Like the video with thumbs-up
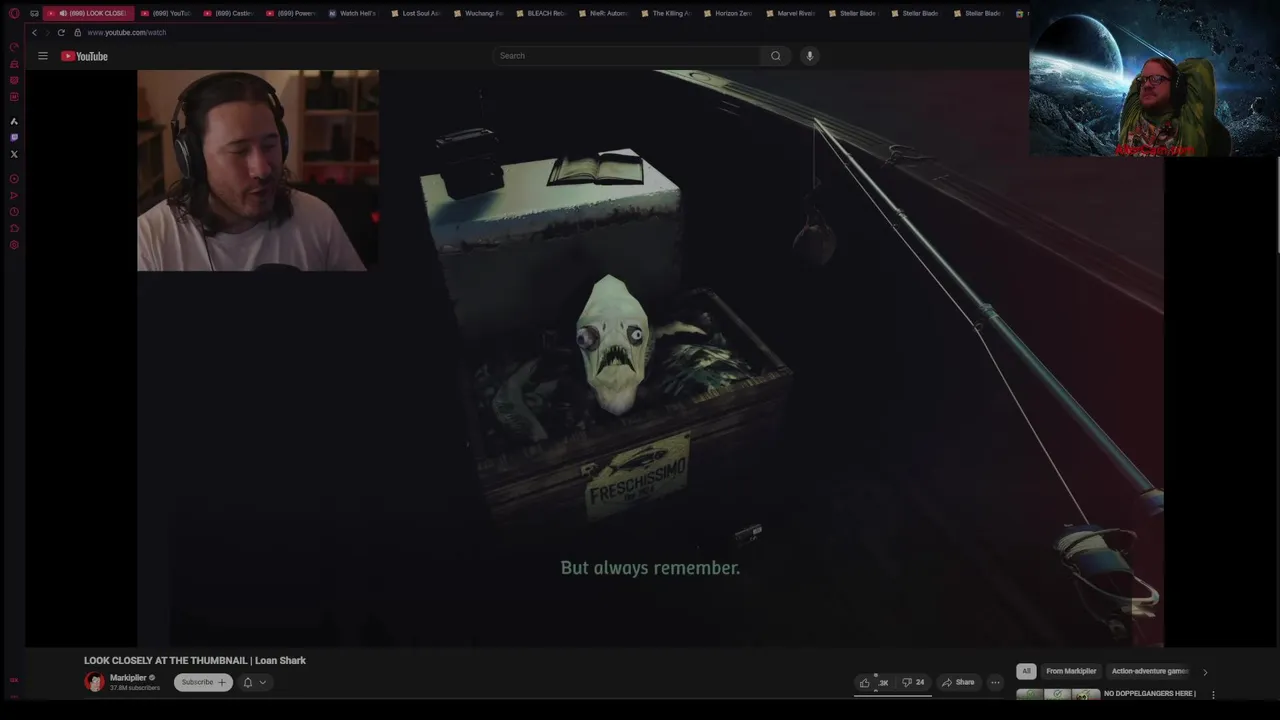 (x=873, y=682)
